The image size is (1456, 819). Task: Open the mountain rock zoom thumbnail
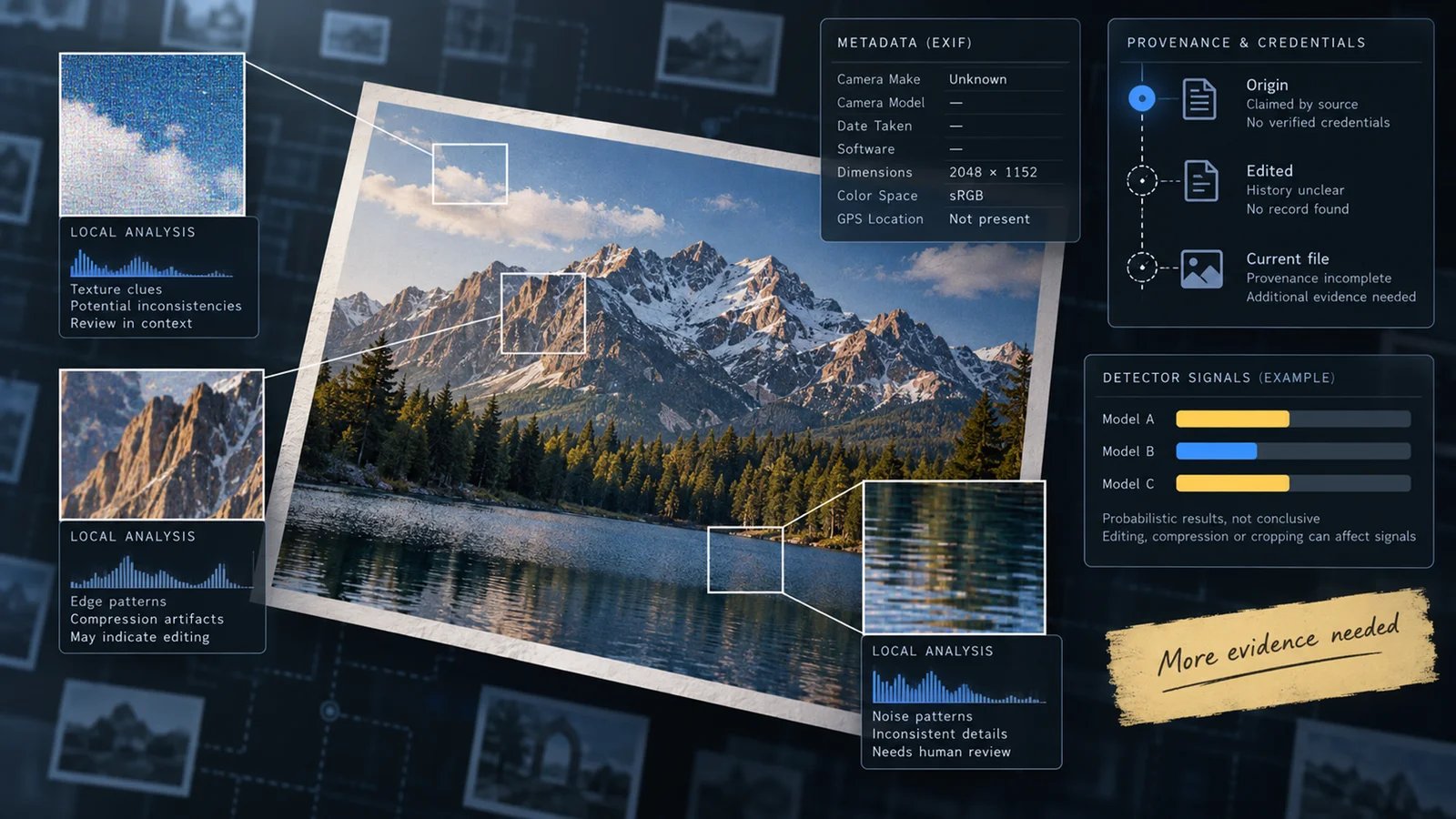point(162,444)
